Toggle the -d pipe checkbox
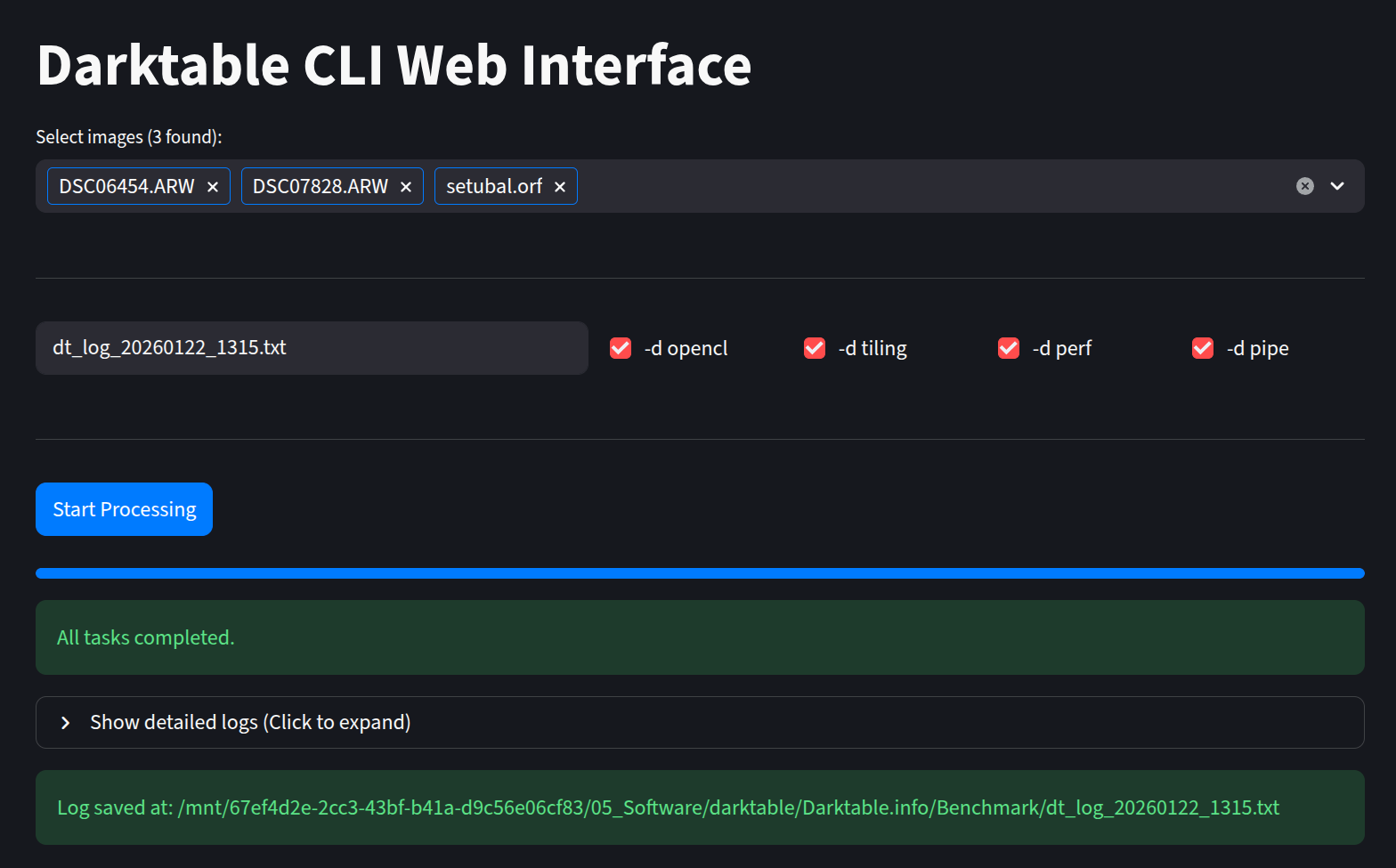This screenshot has height=868, width=1396. [1203, 348]
